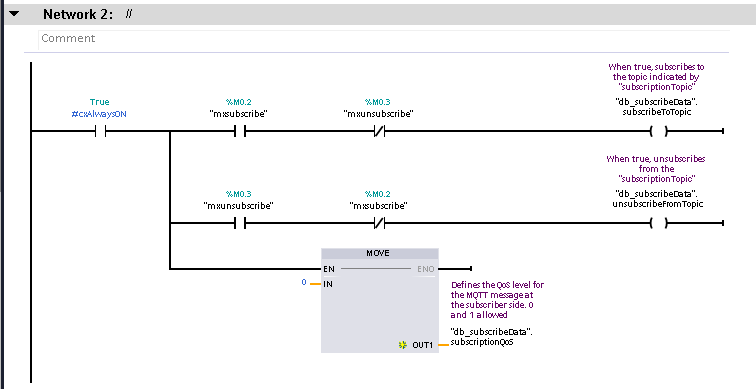Screen dimensions: 756x389
Task: Click the Comment input field
Action: pyautogui.click(x=383, y=39)
